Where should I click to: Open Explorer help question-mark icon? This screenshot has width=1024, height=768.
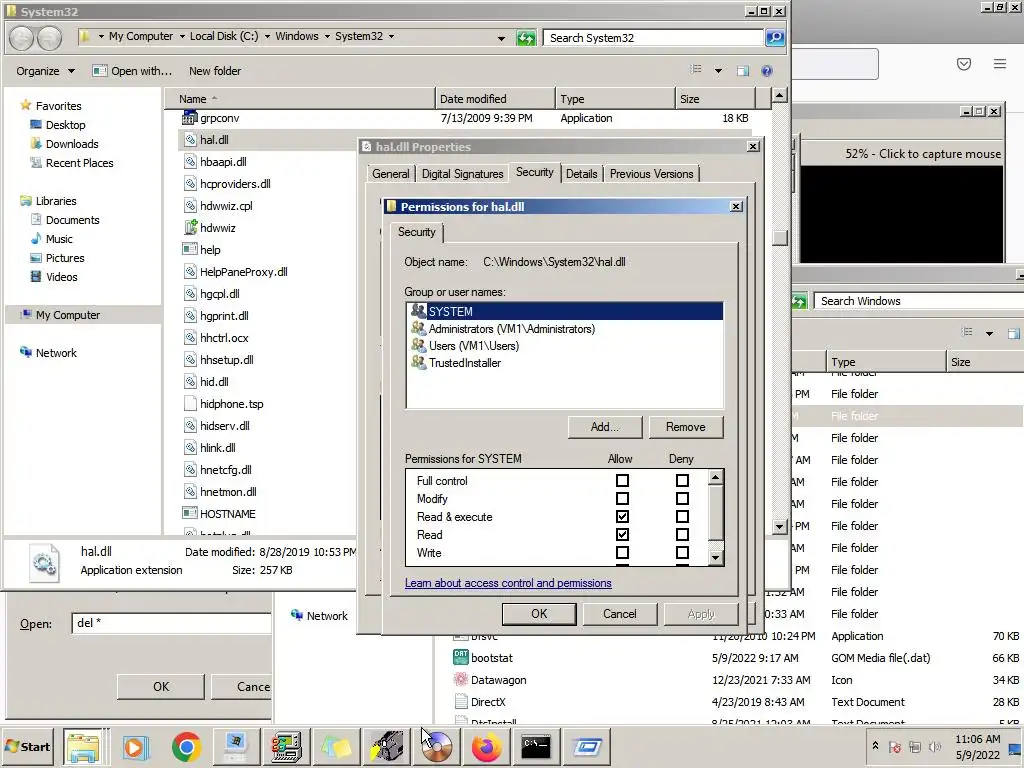(767, 71)
